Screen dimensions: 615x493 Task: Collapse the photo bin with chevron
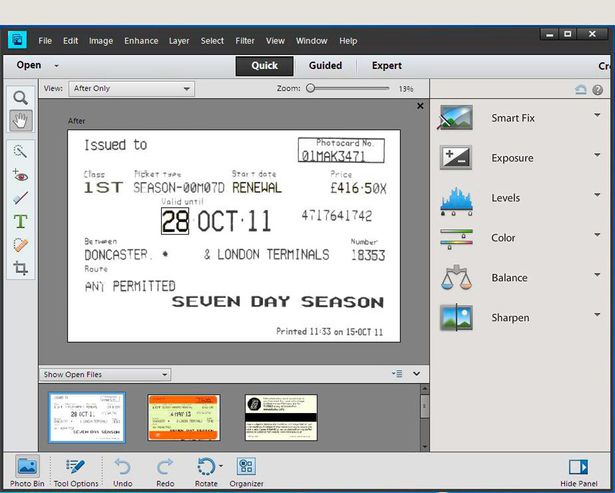pos(417,374)
